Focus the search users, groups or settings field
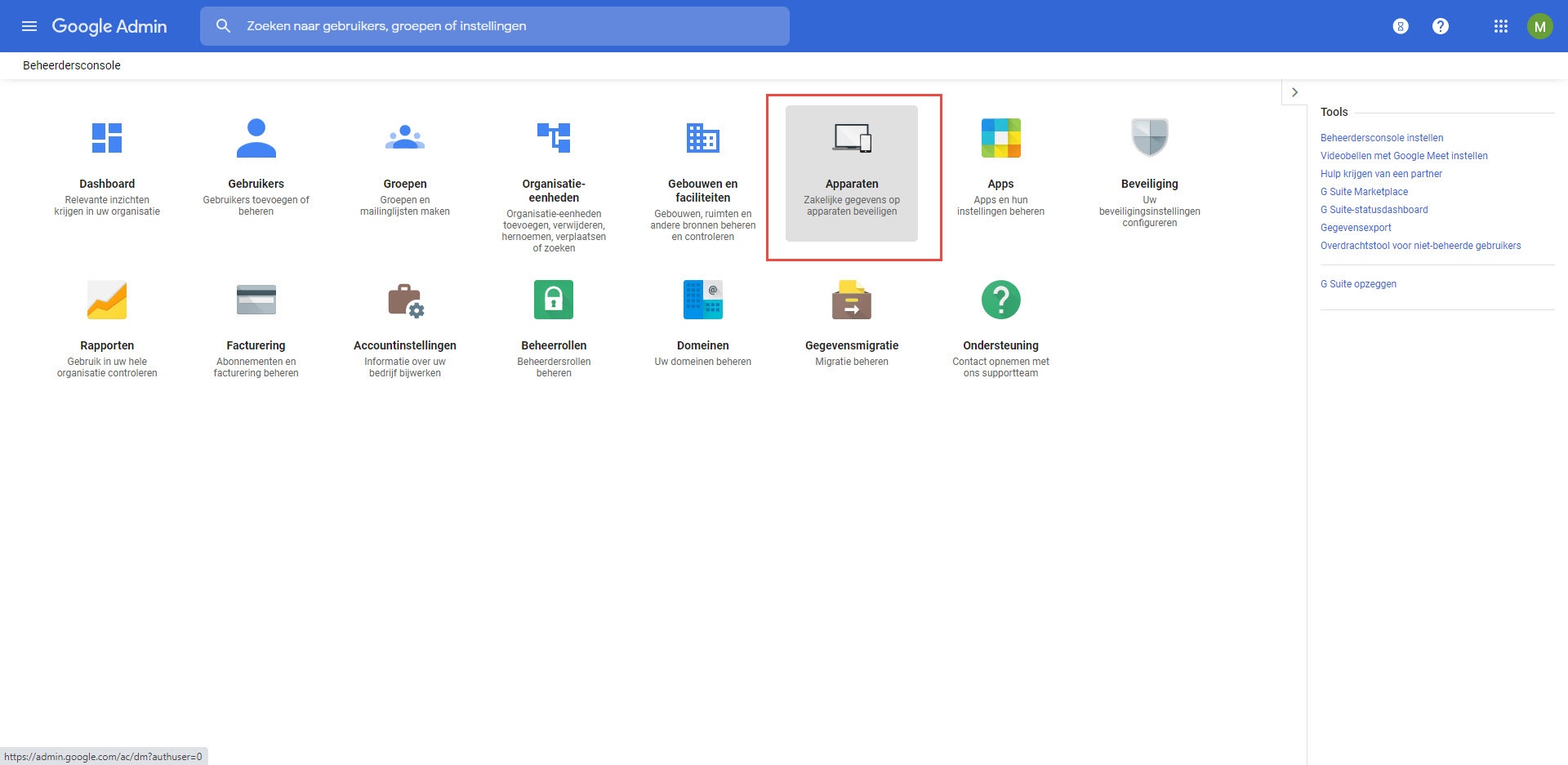1568x765 pixels. [x=495, y=26]
